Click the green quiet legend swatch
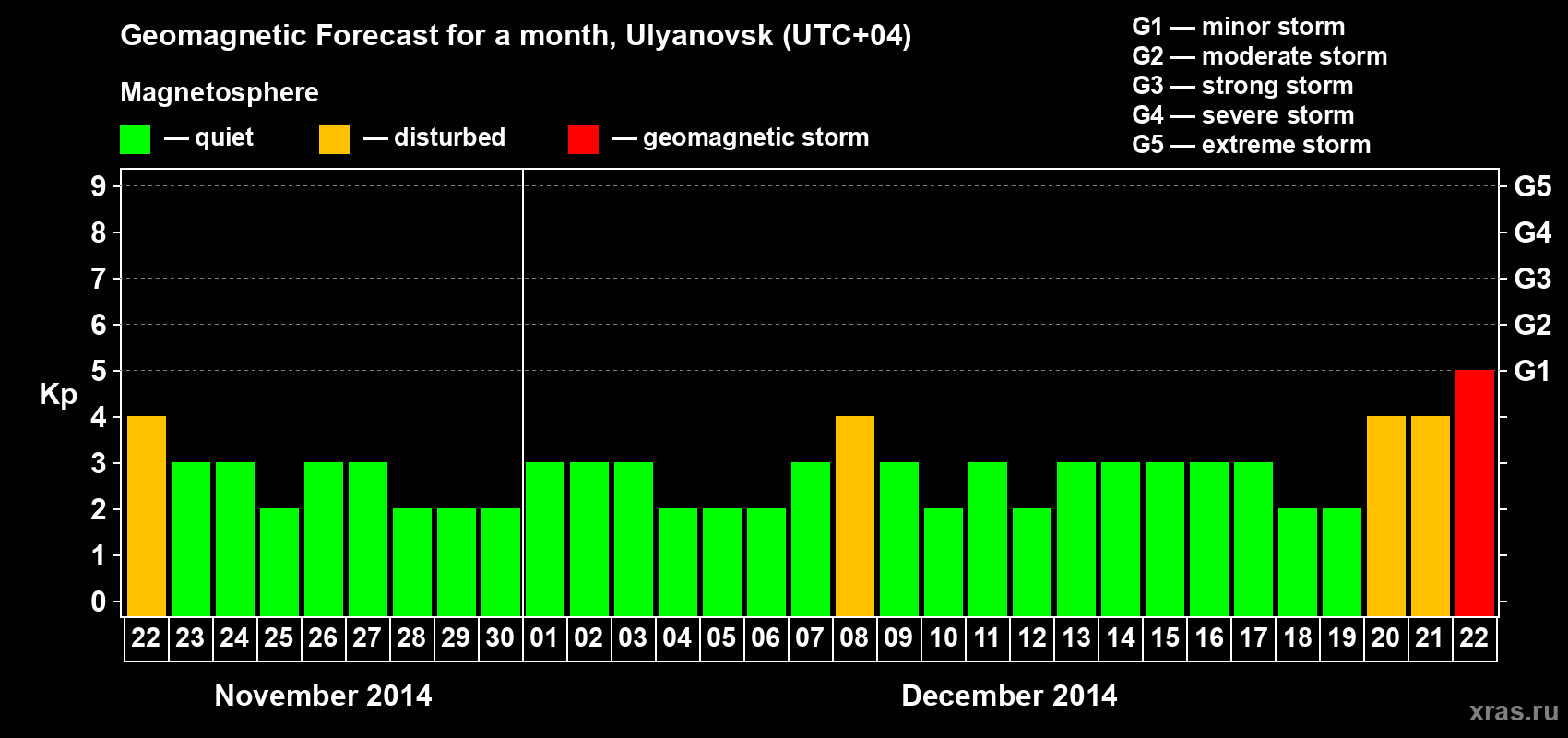The width and height of the screenshot is (1568, 738). tap(135, 139)
